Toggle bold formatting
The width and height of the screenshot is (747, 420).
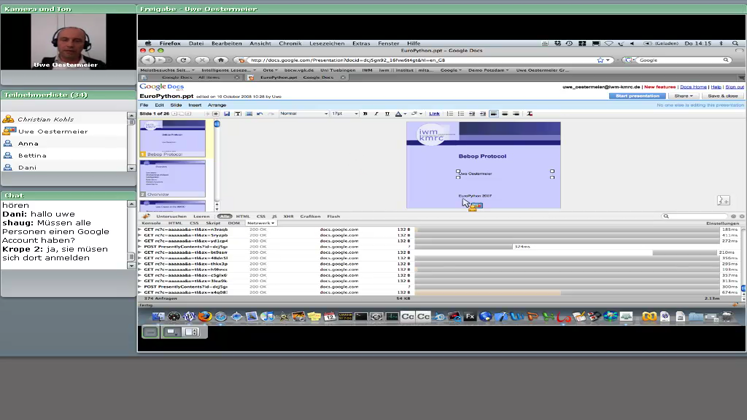[x=365, y=114]
